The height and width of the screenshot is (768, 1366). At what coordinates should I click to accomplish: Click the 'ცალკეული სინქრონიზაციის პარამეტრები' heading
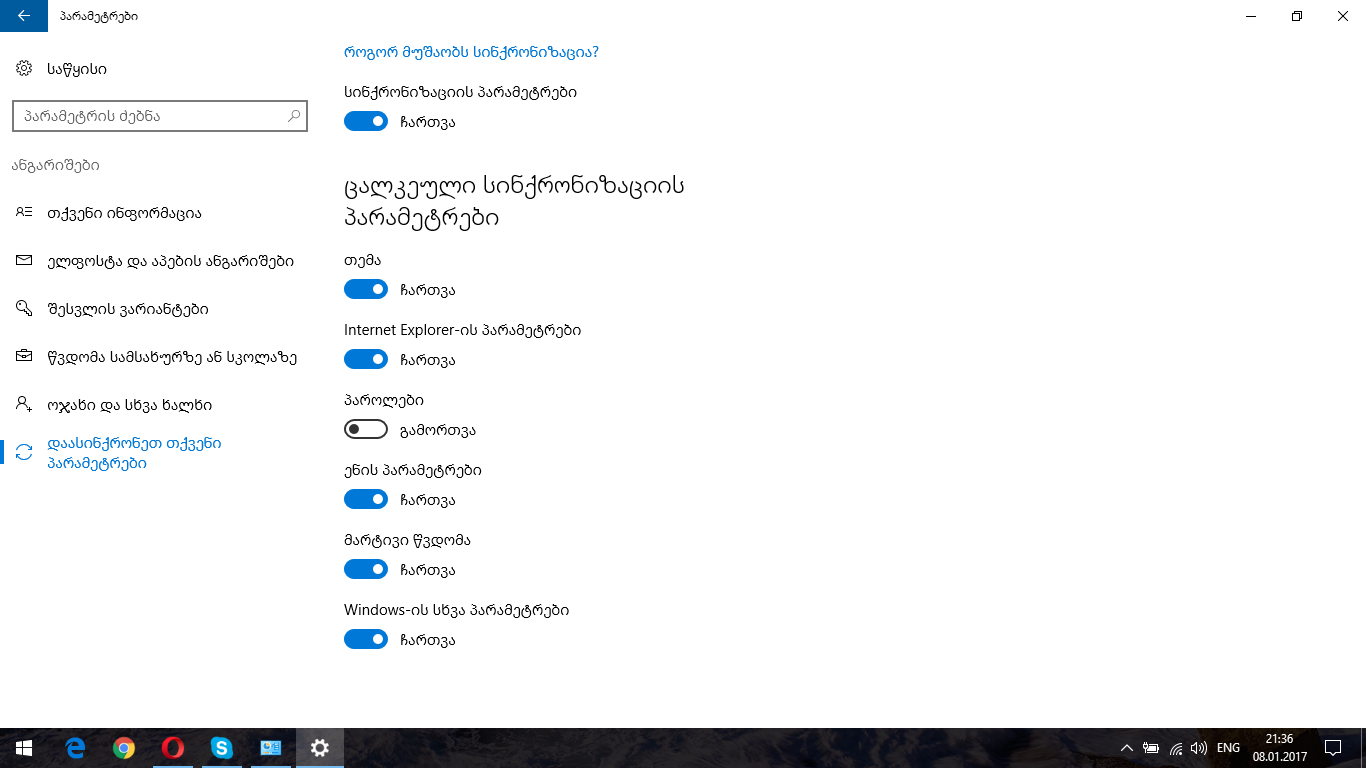click(x=514, y=202)
